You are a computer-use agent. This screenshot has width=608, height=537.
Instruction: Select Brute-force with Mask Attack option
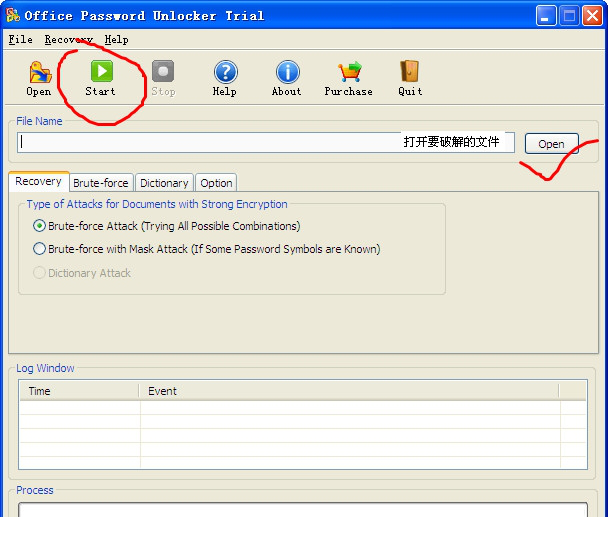tap(39, 249)
